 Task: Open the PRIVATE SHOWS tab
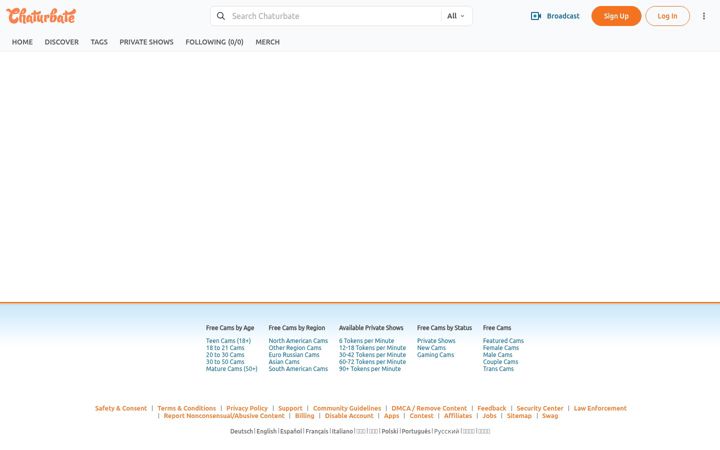click(146, 42)
